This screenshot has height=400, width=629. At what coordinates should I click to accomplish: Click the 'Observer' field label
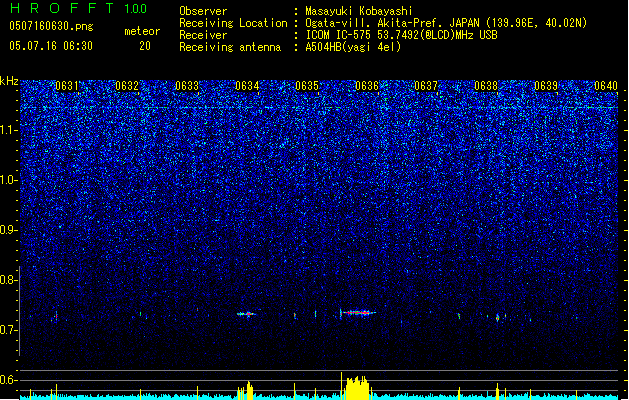pos(203,11)
